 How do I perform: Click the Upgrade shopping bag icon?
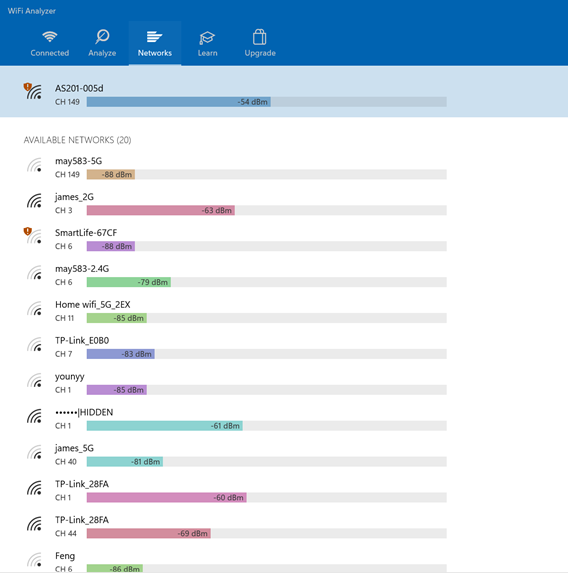point(260,37)
